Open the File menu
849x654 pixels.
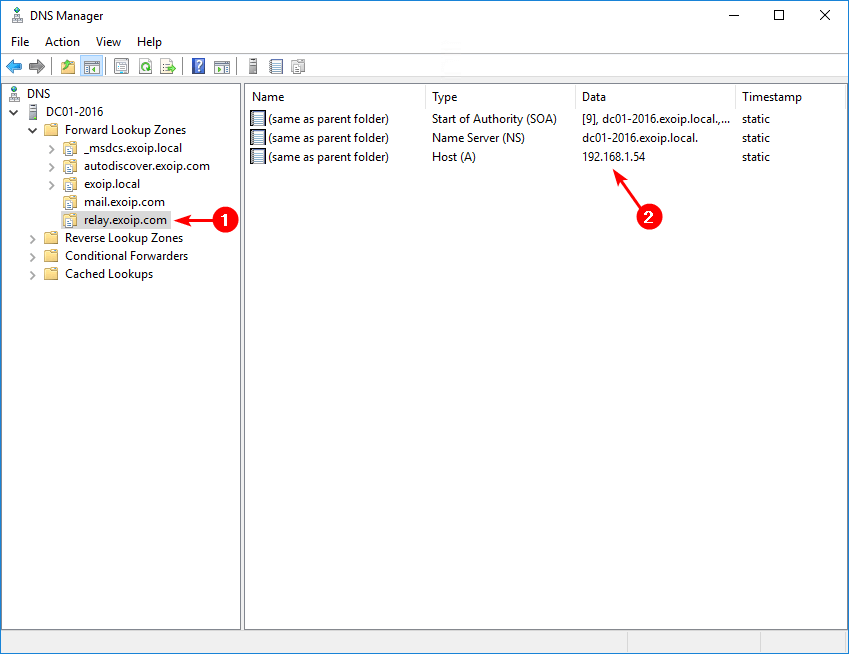click(x=19, y=41)
